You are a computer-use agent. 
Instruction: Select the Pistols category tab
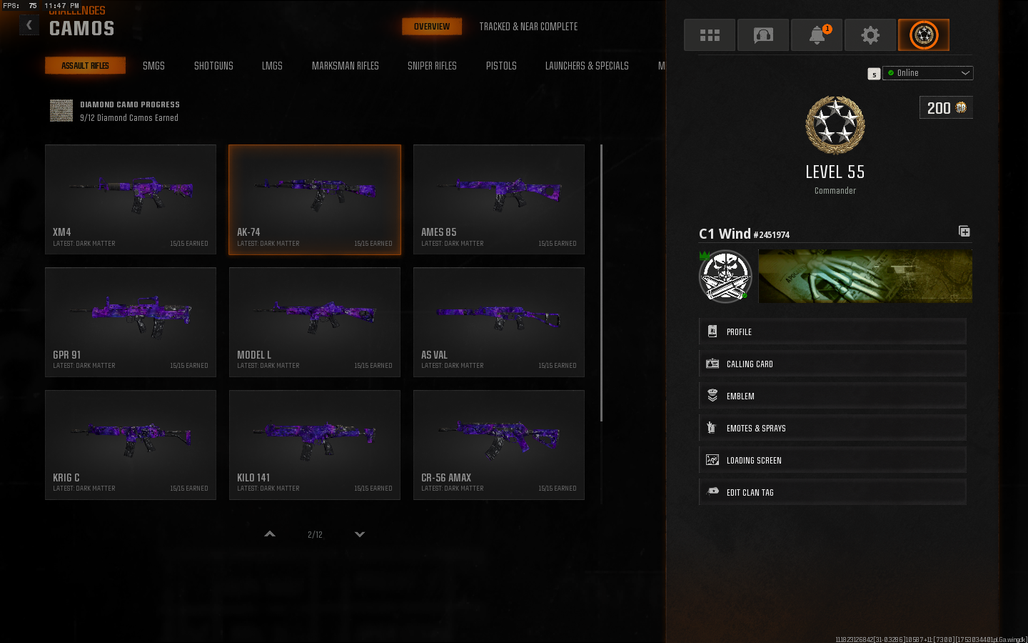click(x=502, y=66)
